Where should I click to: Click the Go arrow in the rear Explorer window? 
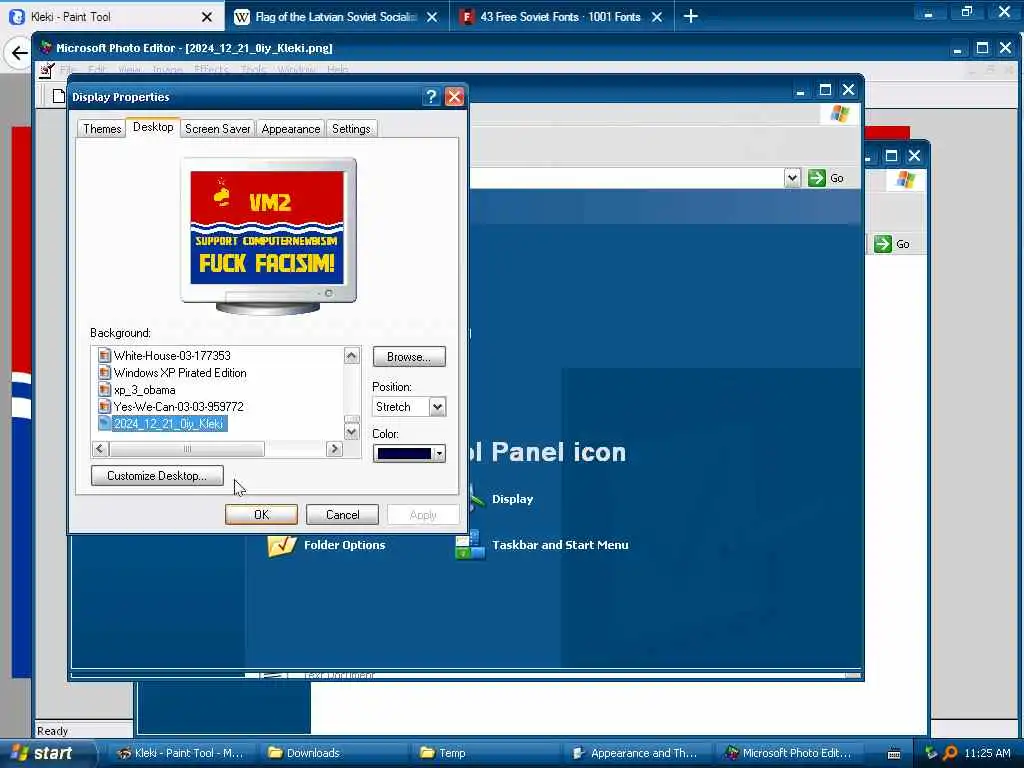[883, 244]
